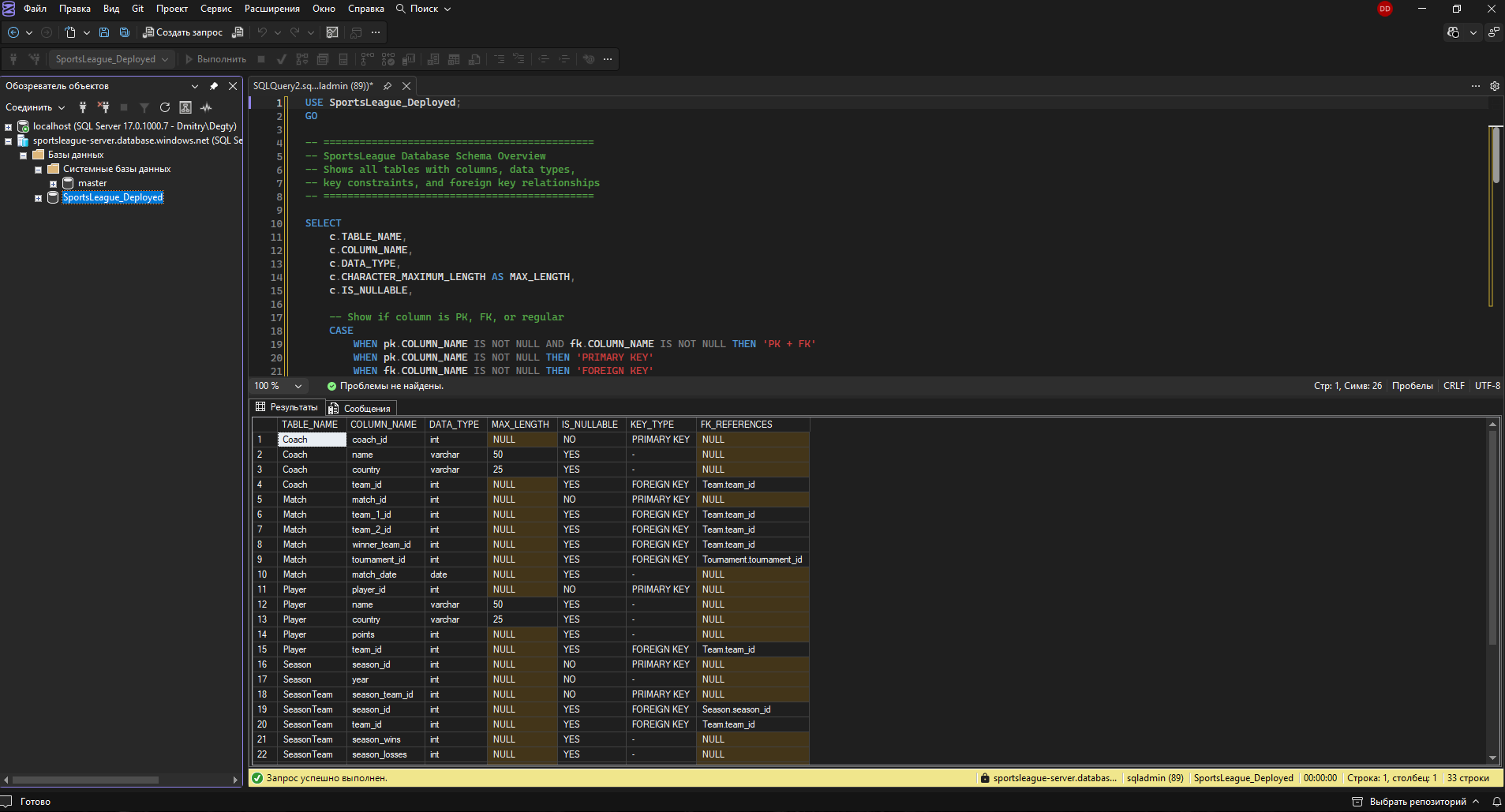Open the SportsLeague_Deployed database dropdown
1505x812 pixels.
click(x=111, y=59)
